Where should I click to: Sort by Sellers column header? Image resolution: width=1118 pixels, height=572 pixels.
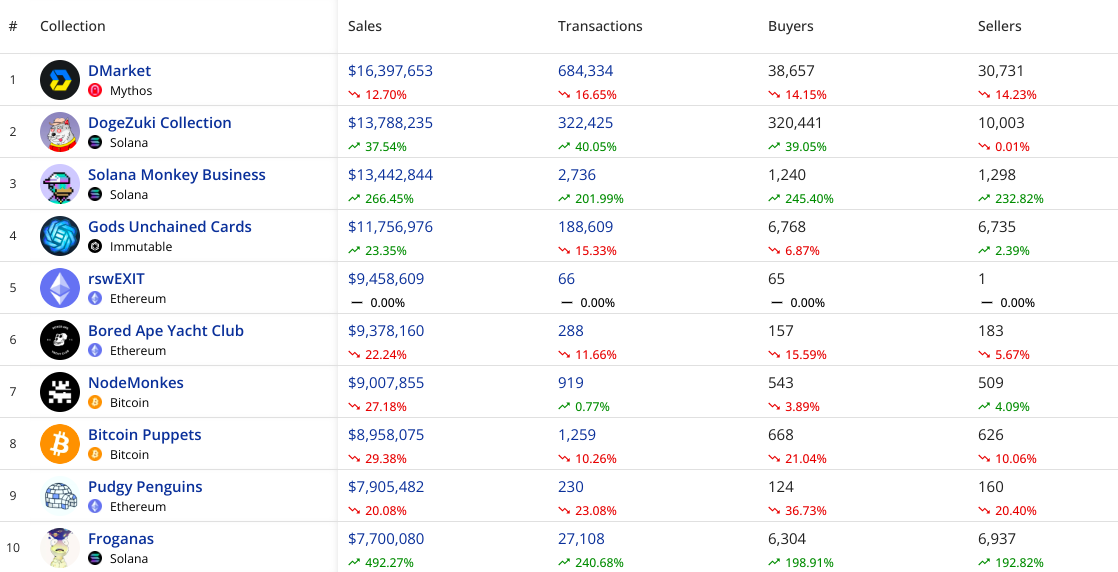tap(999, 26)
